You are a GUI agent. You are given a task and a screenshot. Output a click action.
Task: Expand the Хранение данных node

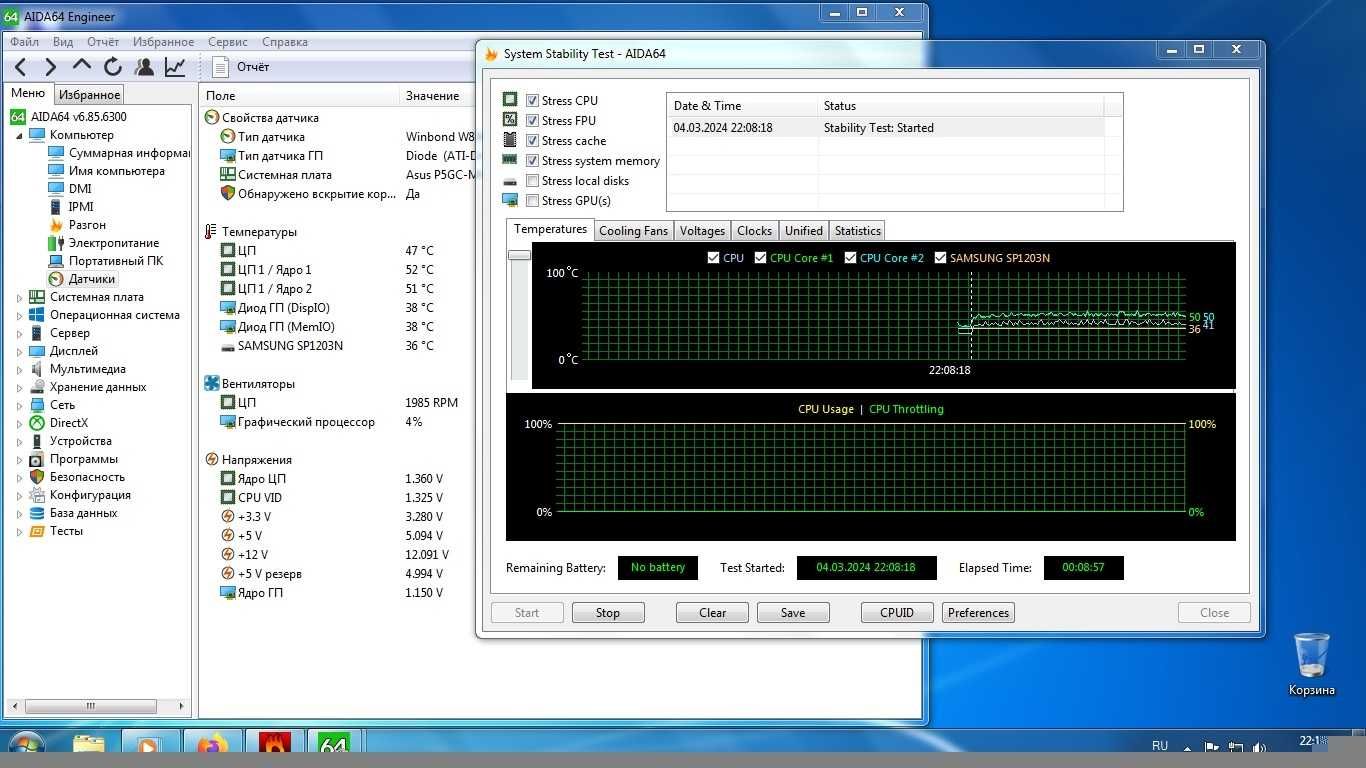click(19, 387)
